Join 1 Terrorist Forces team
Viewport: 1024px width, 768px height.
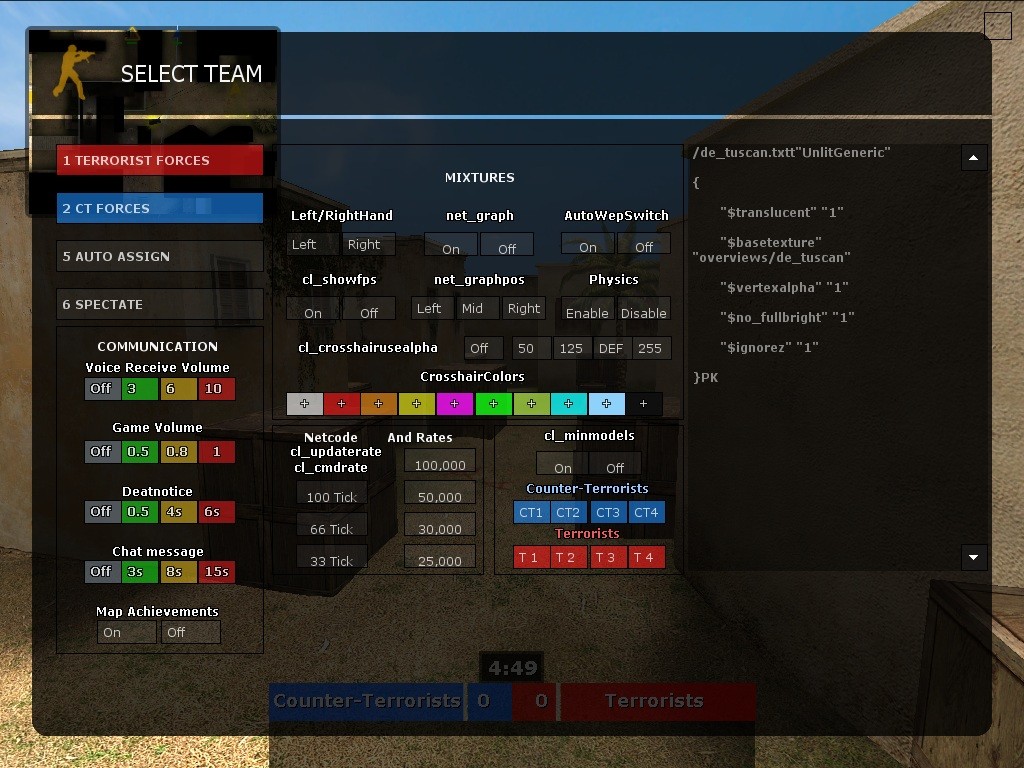click(160, 160)
